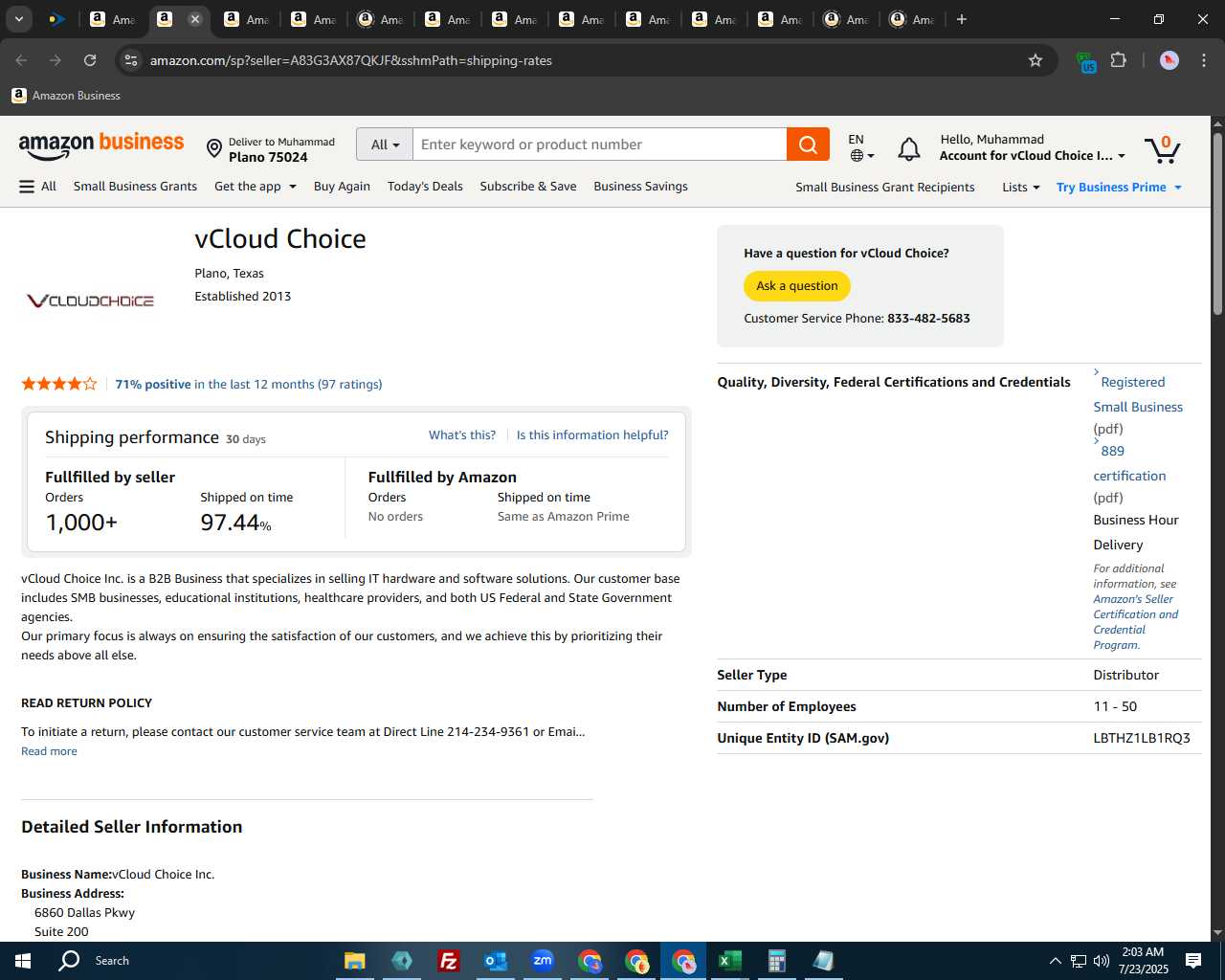Screen dimensions: 1225x980
Task: Click Windows taskbar Search box
Action: point(111,961)
